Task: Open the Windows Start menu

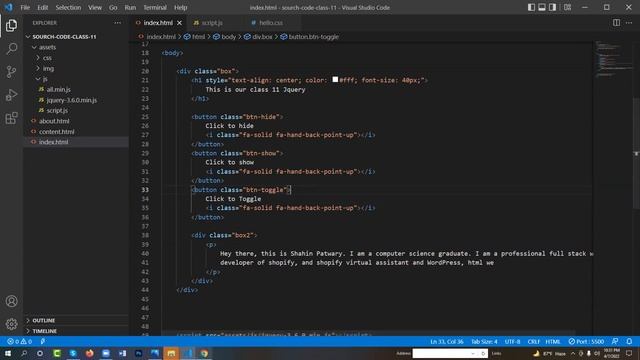Action: tap(8, 353)
